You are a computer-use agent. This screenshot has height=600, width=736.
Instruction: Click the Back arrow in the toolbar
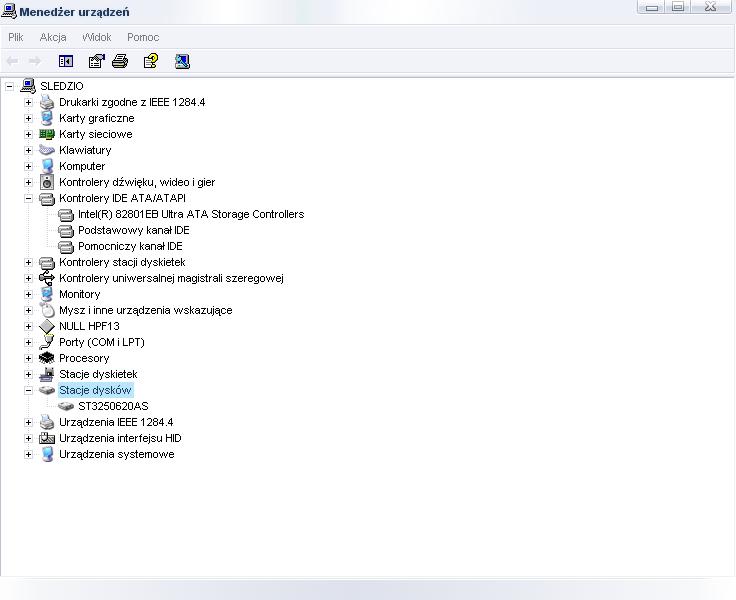click(13, 61)
